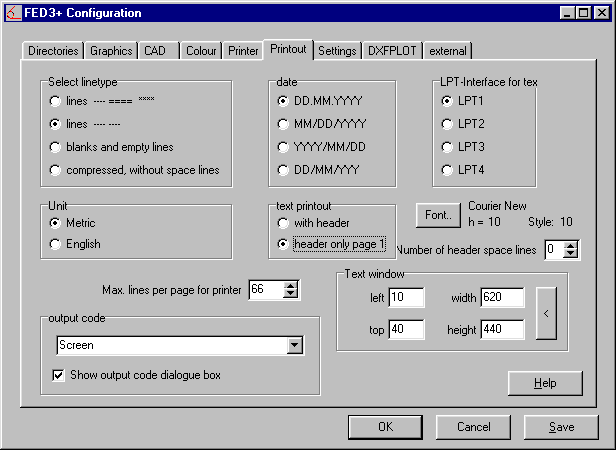
Task: Click the Text window width field
Action: click(502, 297)
